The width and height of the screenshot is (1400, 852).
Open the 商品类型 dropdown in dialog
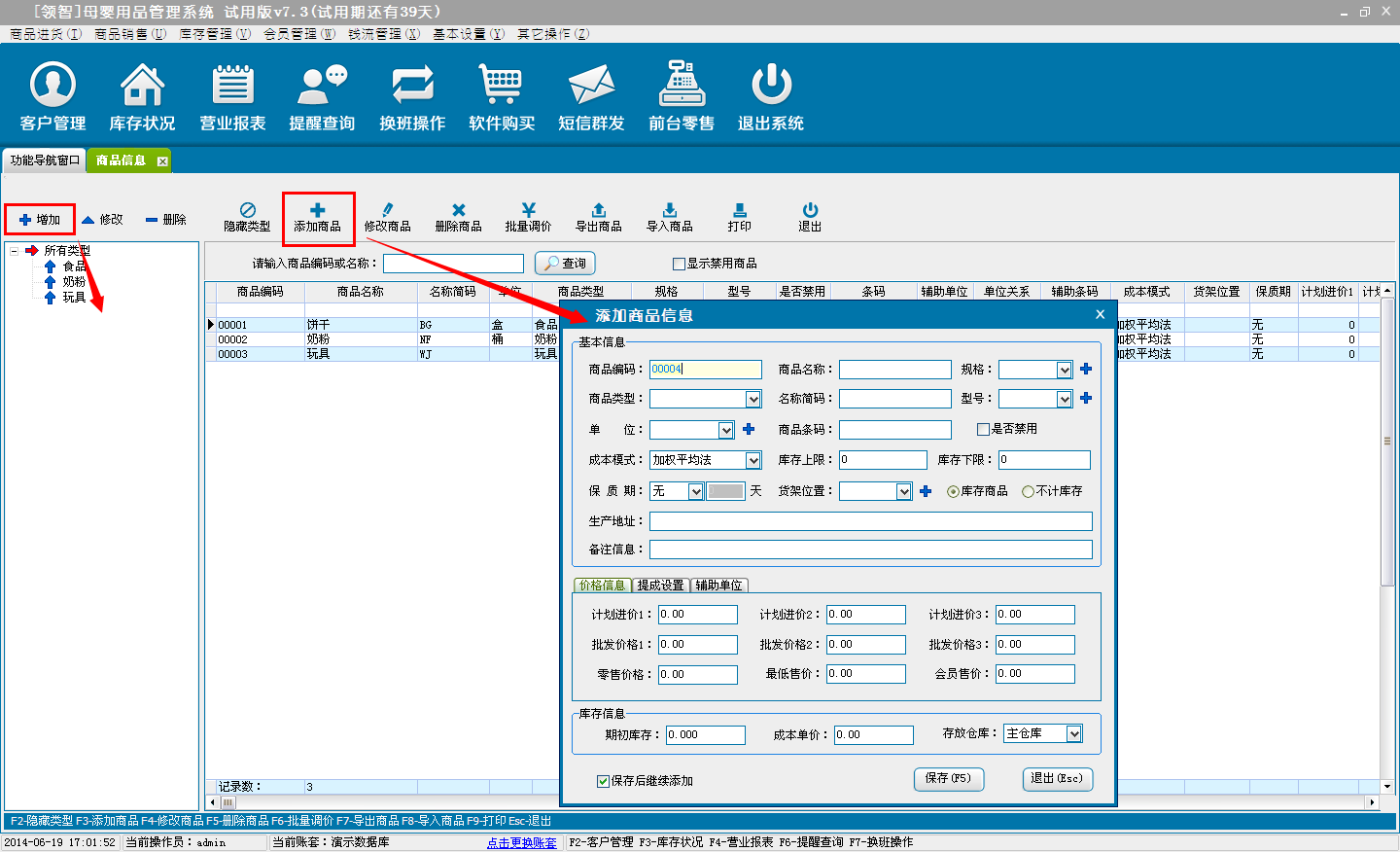(753, 400)
